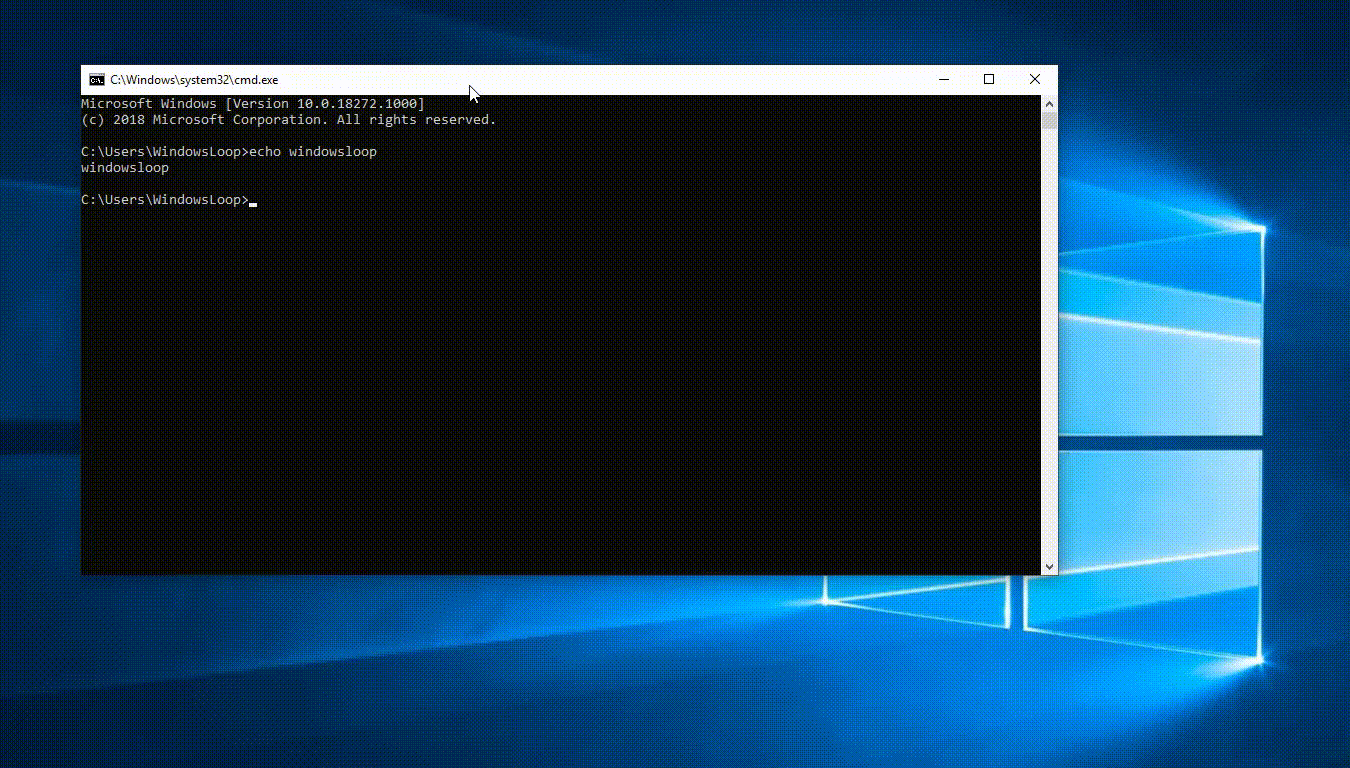1350x768 pixels.
Task: Click the scrollbar up arrow
Action: click(1049, 103)
